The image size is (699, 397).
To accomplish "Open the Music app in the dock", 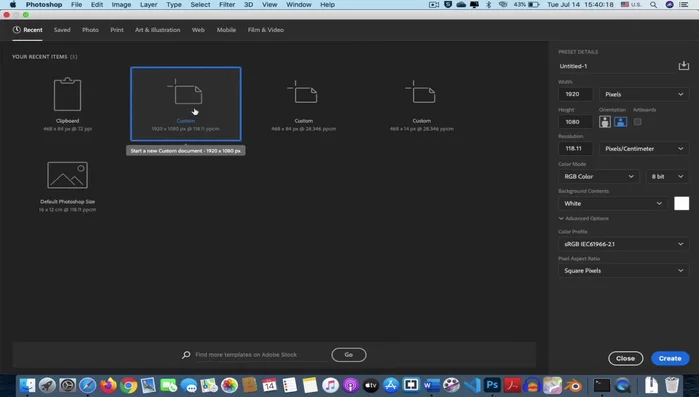I will click(x=330, y=385).
